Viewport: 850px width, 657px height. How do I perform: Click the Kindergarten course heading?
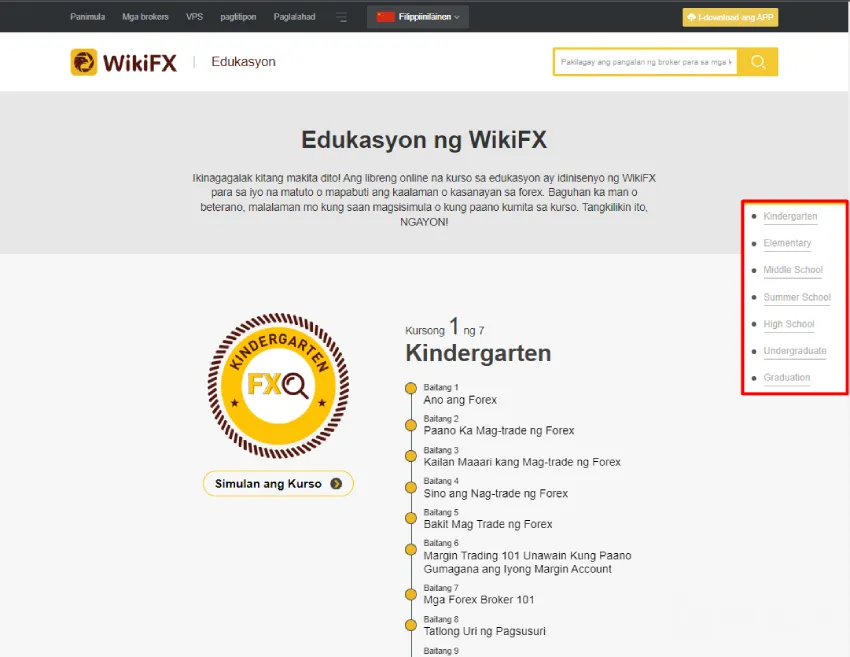(478, 353)
